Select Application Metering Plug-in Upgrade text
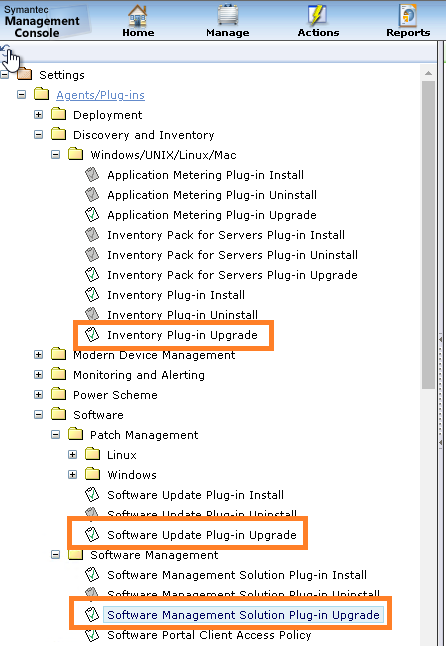 click(x=212, y=215)
